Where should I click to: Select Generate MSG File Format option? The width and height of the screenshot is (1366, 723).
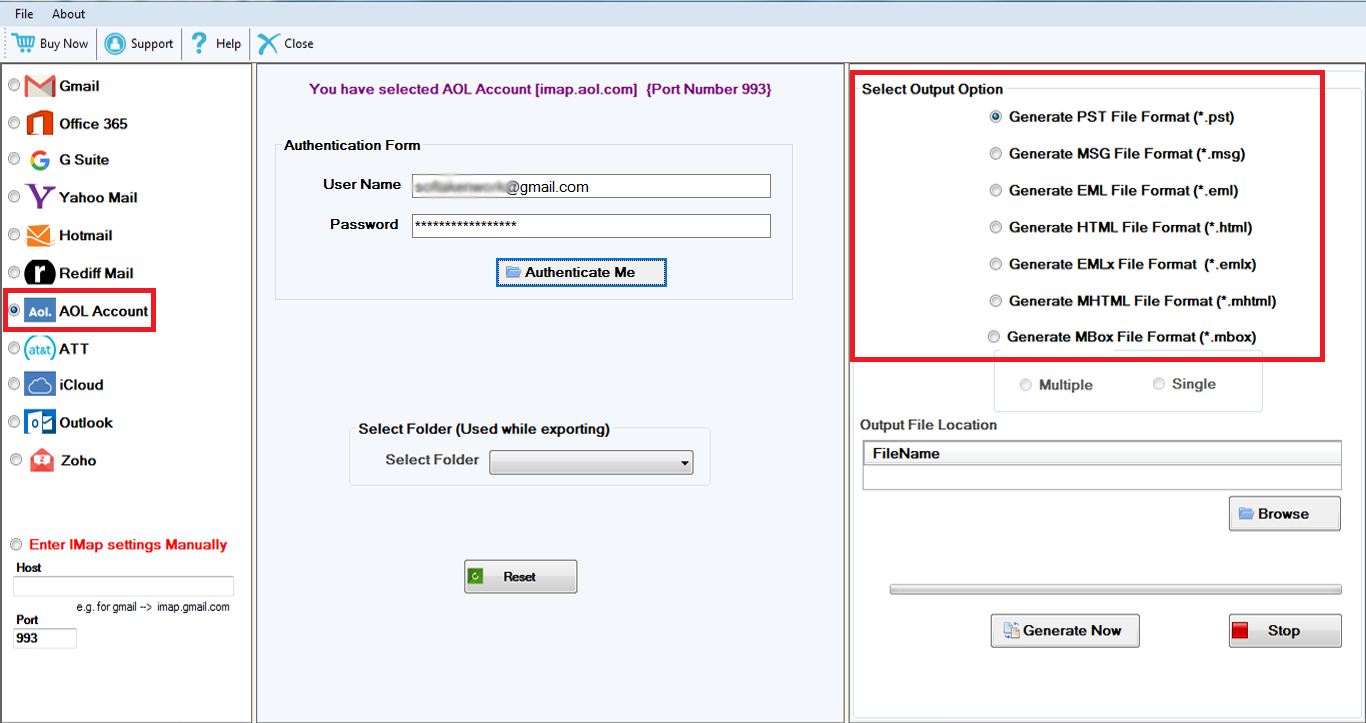click(996, 154)
